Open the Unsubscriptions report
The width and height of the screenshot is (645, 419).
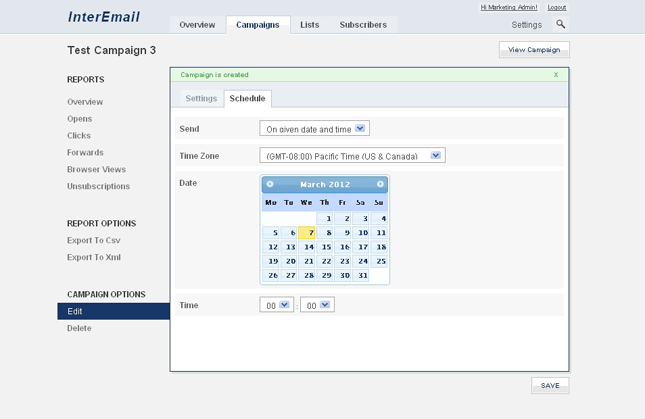click(98, 186)
